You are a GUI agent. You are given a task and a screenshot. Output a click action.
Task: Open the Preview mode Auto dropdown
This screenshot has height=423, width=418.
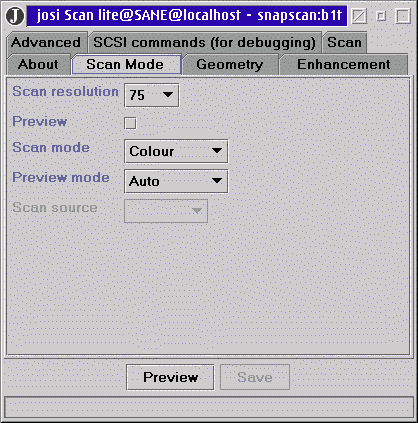coord(176,181)
